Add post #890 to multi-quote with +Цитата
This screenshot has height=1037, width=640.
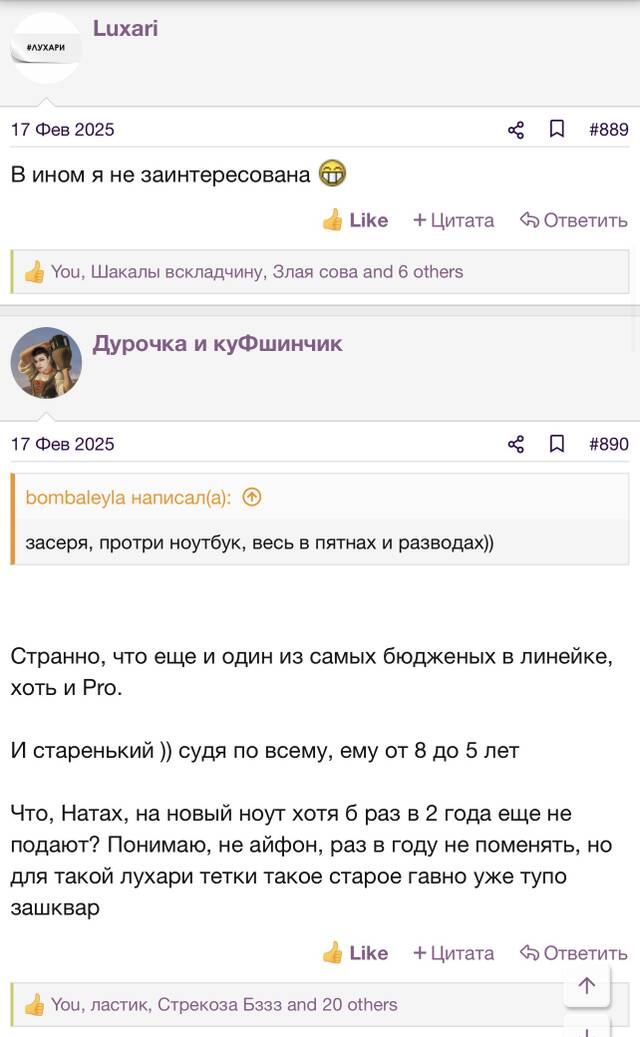coord(454,953)
